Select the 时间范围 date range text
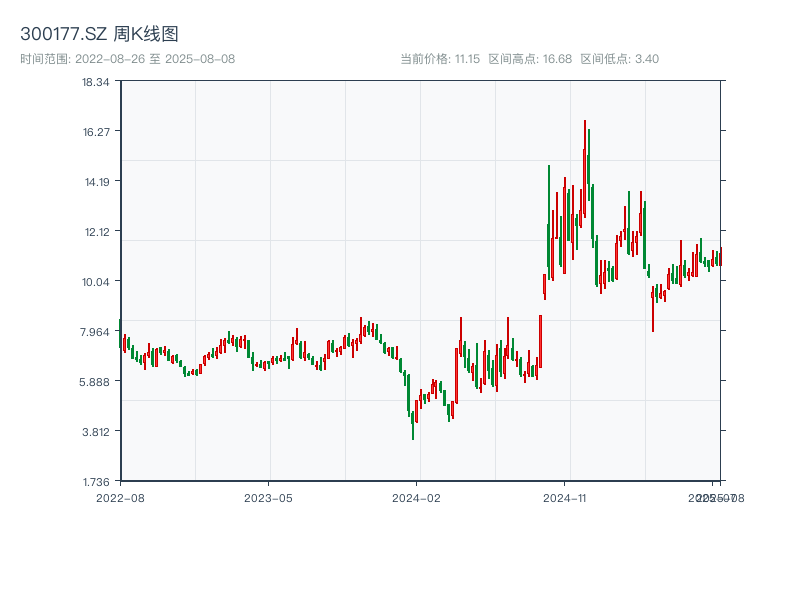Screen dimensions: 800x600 [x=127, y=59]
